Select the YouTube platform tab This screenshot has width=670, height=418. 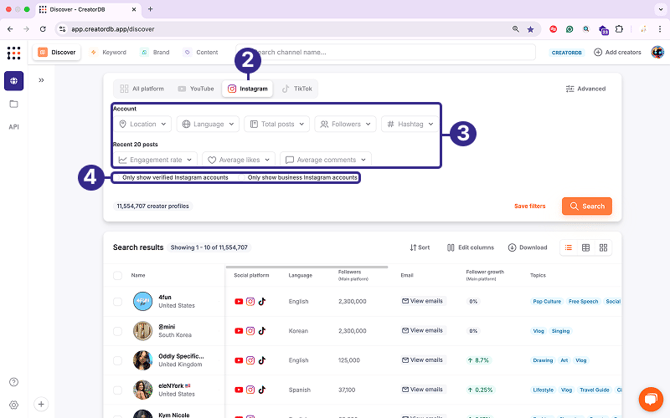pyautogui.click(x=196, y=88)
